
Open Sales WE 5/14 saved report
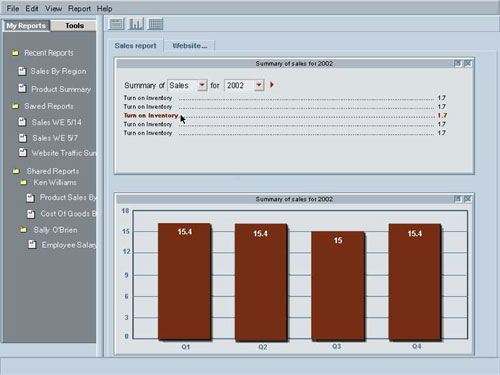(x=57, y=122)
